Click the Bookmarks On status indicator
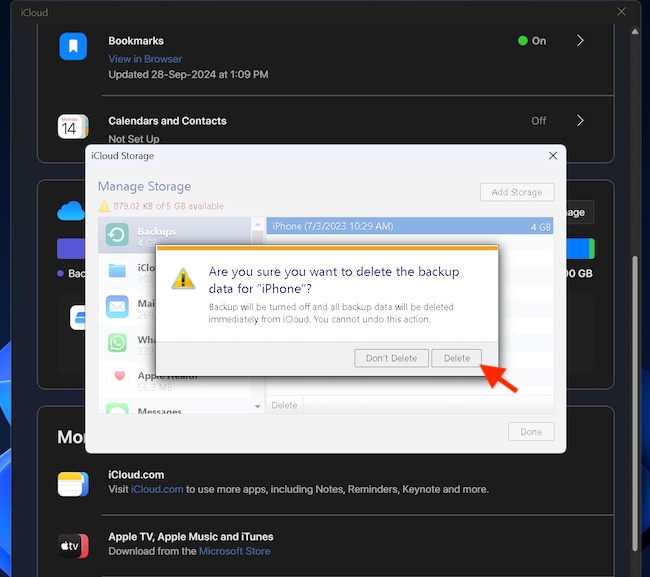The height and width of the screenshot is (577, 650). [532, 41]
